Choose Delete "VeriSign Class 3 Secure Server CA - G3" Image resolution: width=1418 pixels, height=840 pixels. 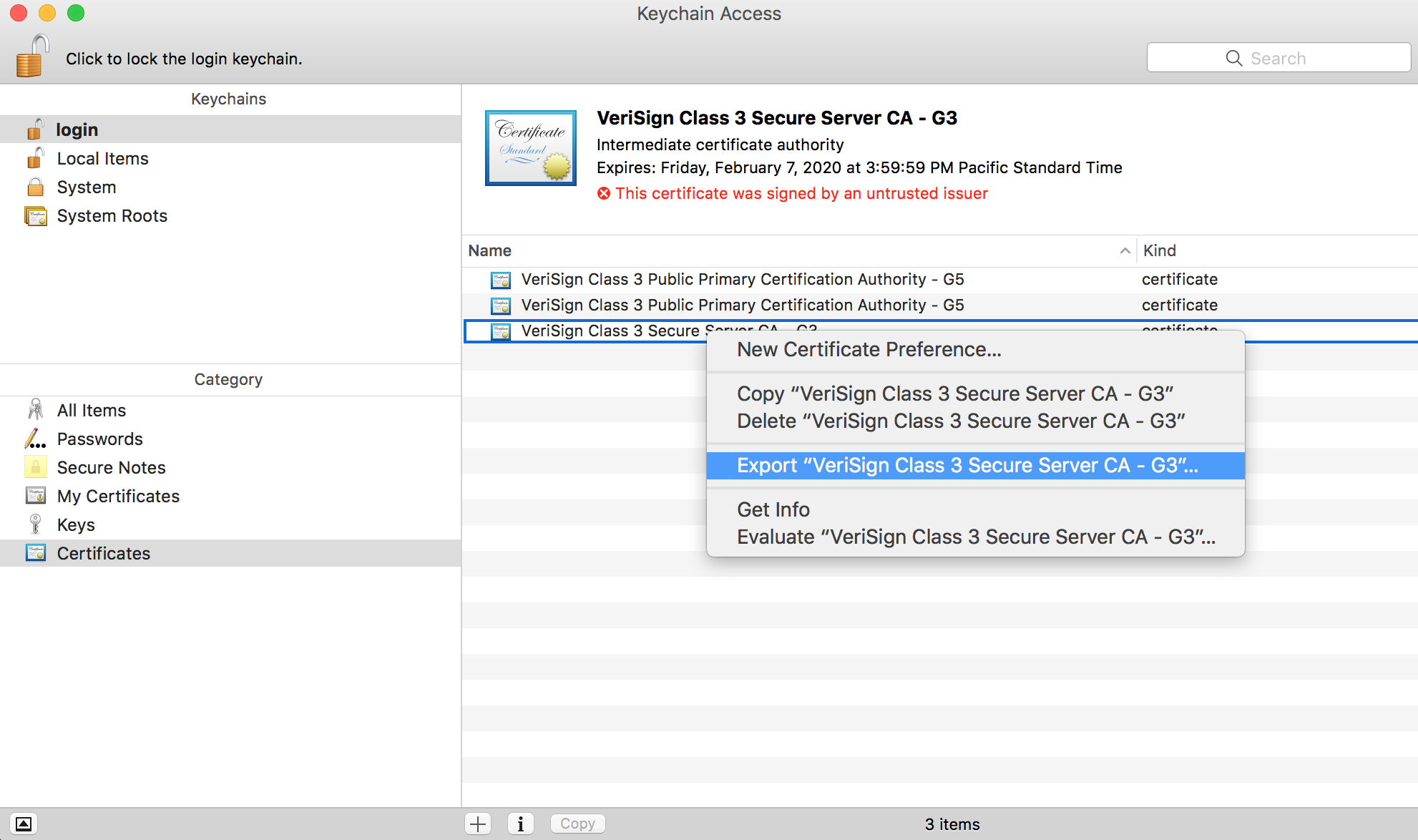click(975, 421)
